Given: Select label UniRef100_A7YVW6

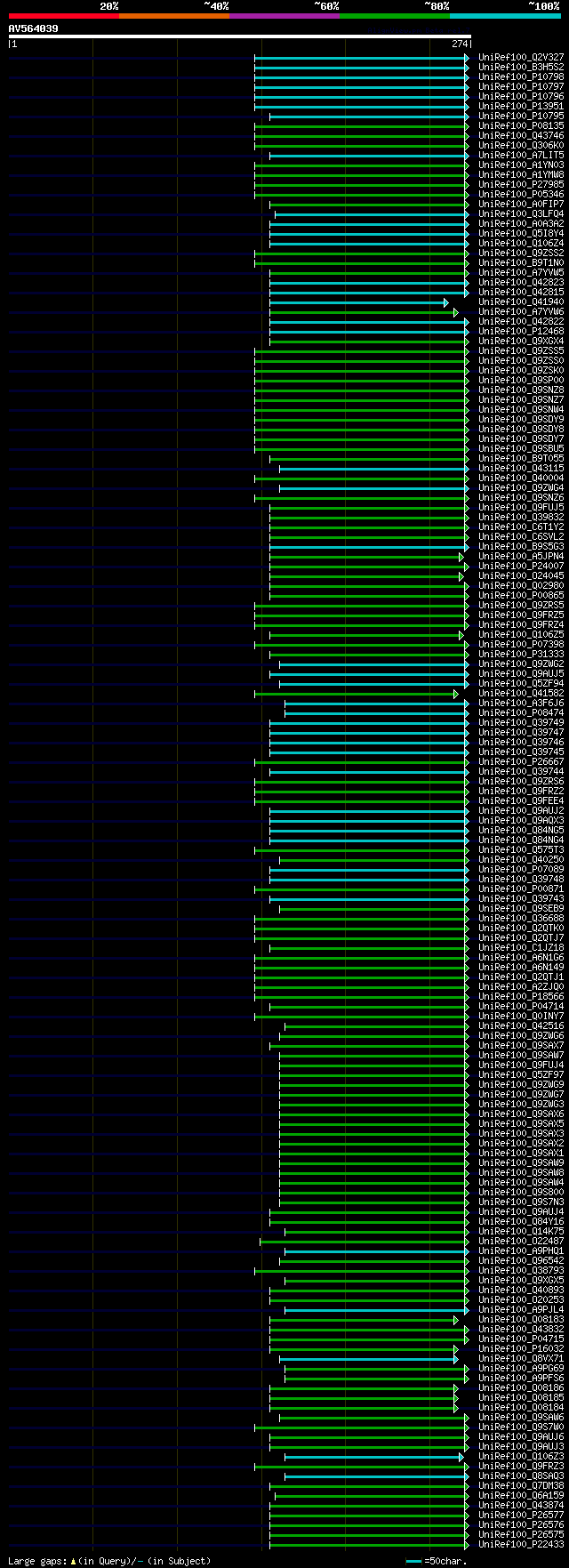Looking at the screenshot, I should tap(521, 312).
